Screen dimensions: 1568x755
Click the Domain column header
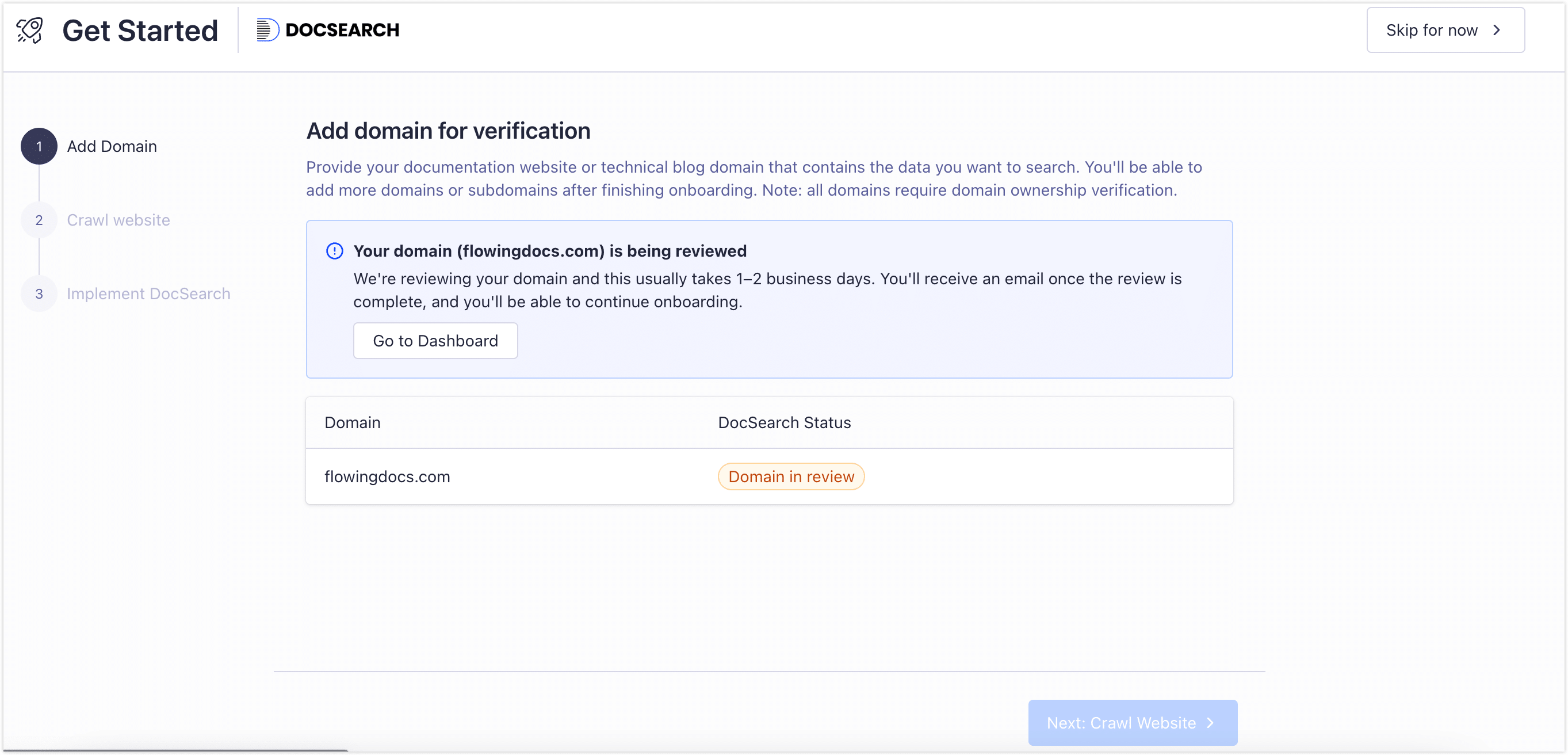pos(353,422)
